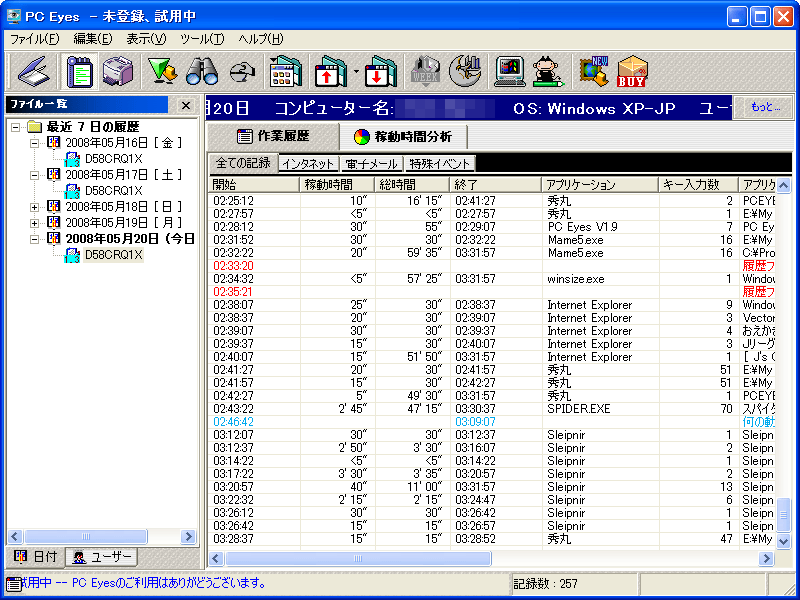Click the 記録数 : 257 status text

[x=545, y=584]
